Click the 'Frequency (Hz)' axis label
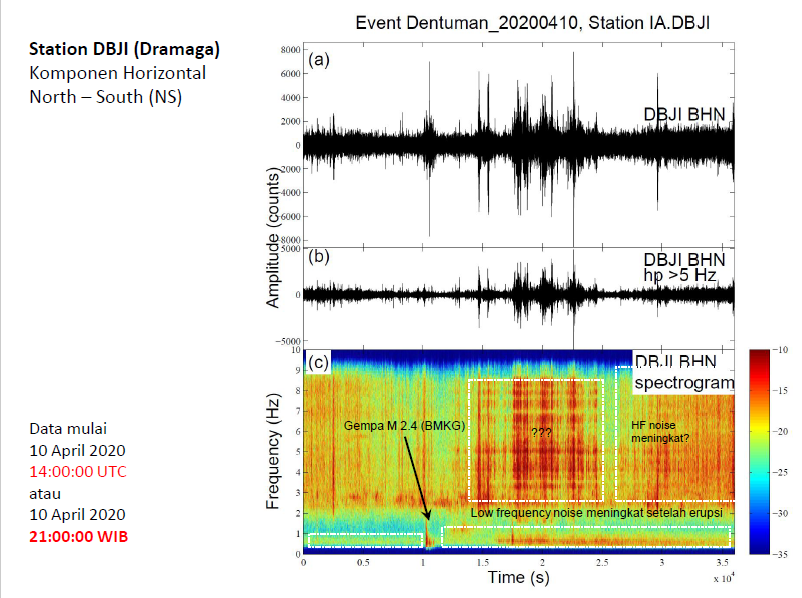 [273, 451]
